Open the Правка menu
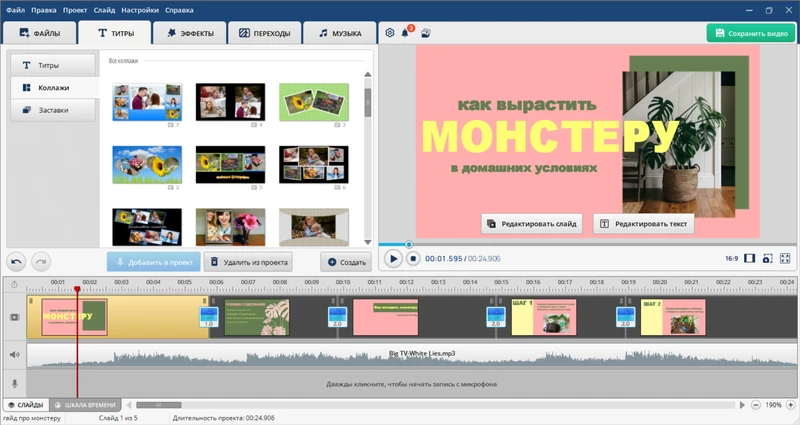The height and width of the screenshot is (425, 800). click(44, 10)
